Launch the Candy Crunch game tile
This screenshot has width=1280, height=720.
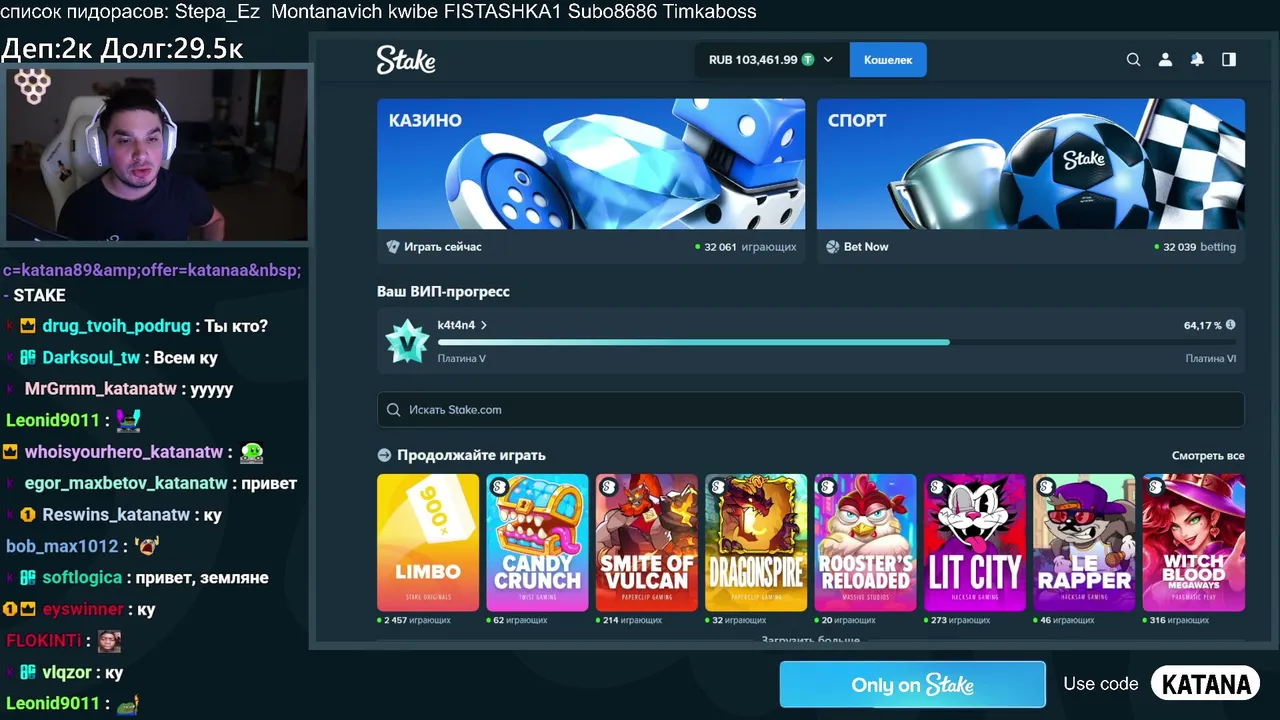pyautogui.click(x=537, y=542)
